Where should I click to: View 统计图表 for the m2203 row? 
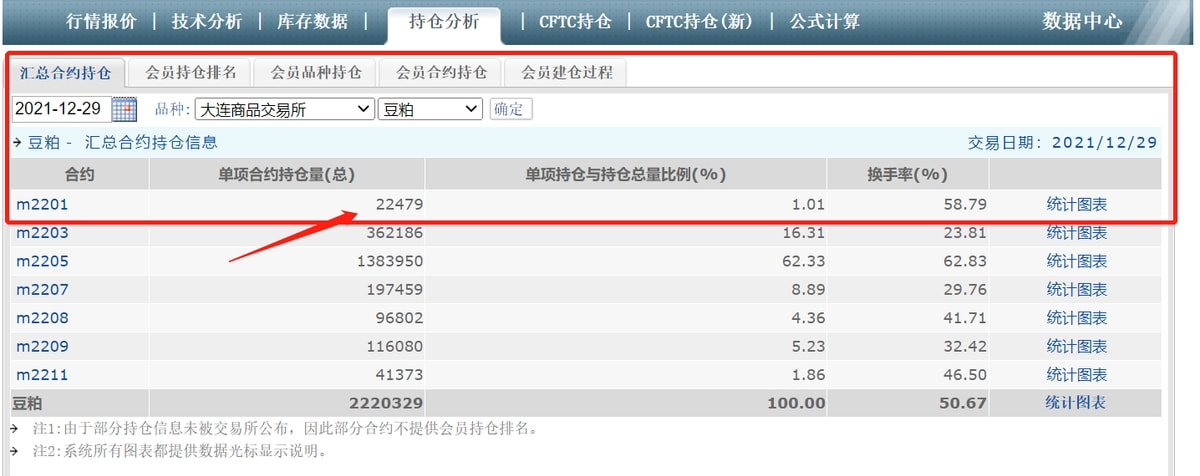coord(1076,233)
